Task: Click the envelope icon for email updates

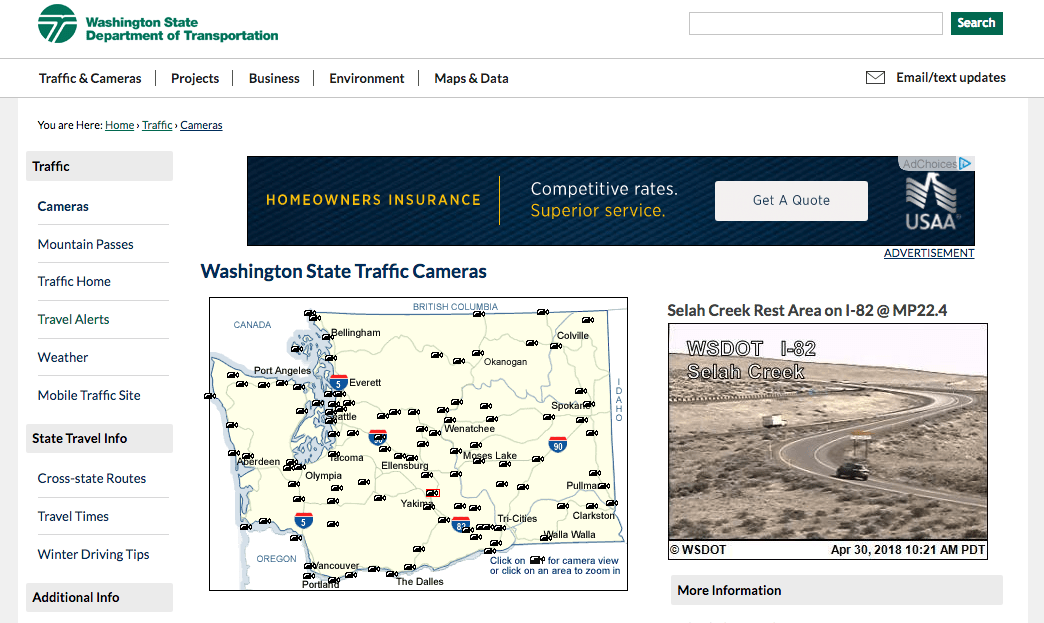Action: point(875,78)
